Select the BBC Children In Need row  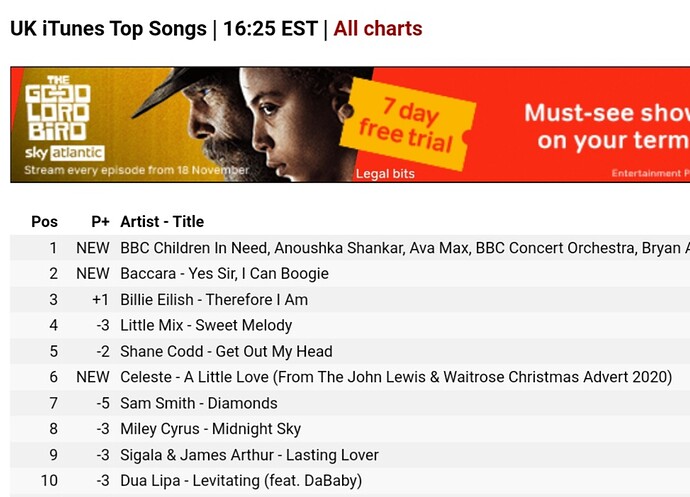350,248
